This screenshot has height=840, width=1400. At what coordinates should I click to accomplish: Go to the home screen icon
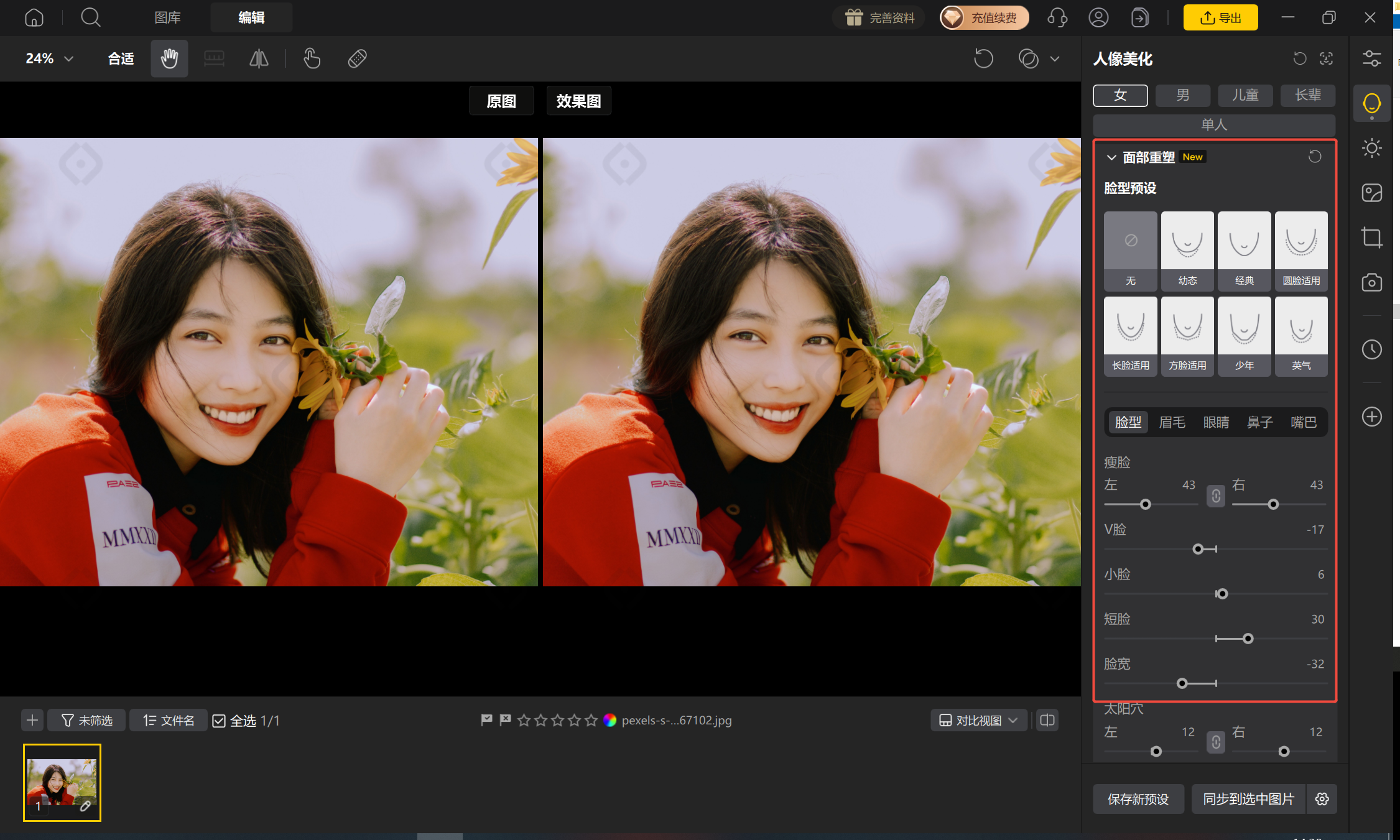34,17
